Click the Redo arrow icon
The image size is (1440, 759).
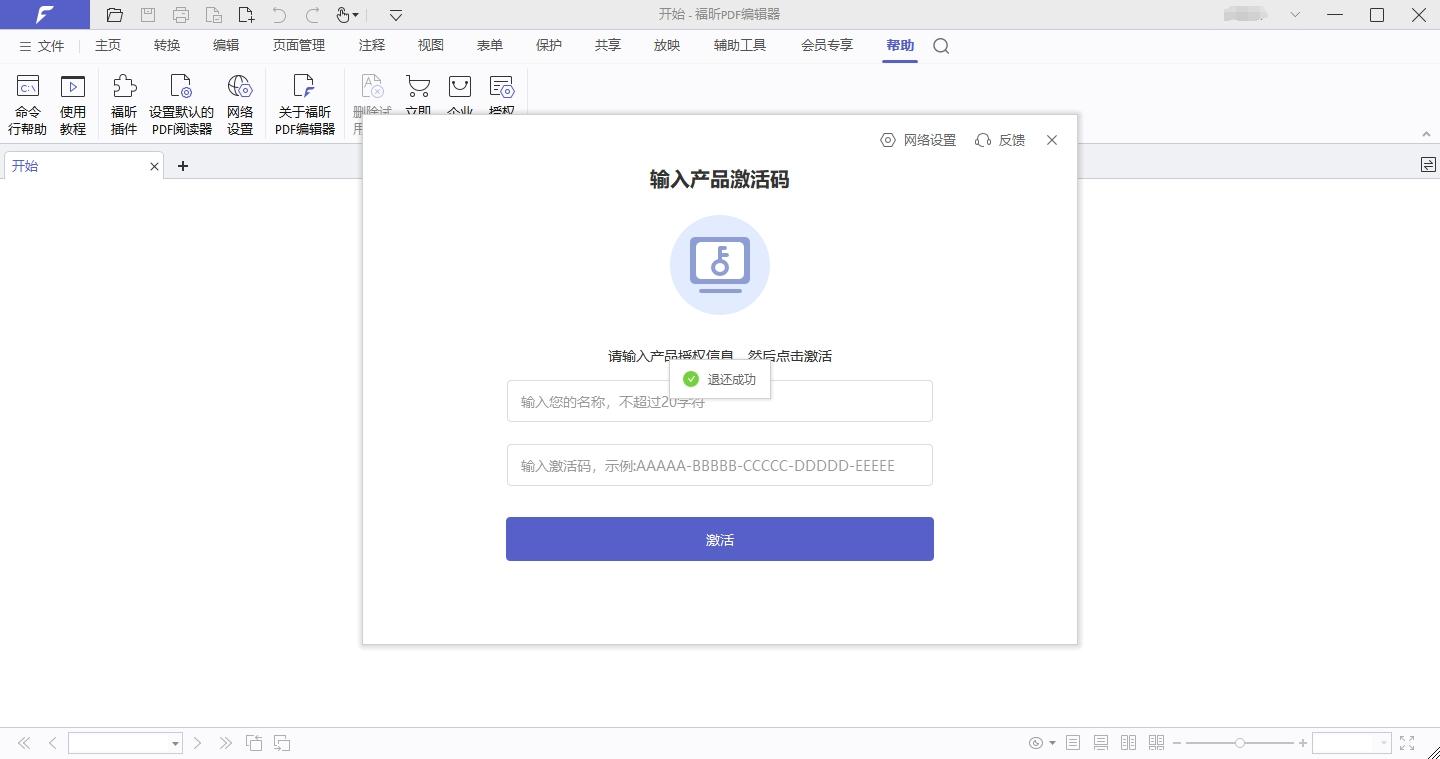(x=312, y=15)
